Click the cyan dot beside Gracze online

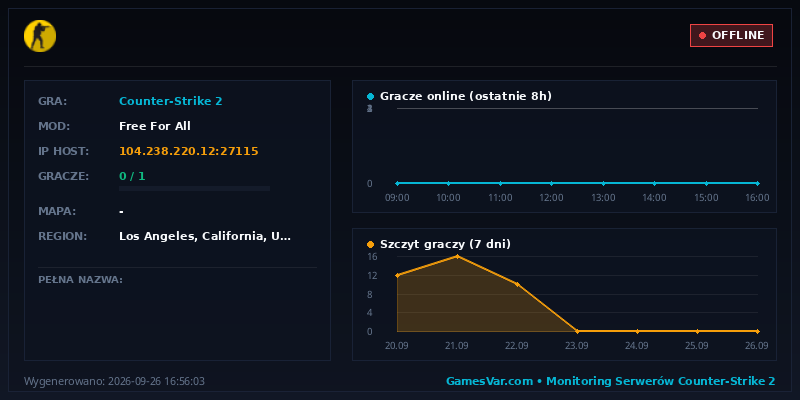coord(370,96)
